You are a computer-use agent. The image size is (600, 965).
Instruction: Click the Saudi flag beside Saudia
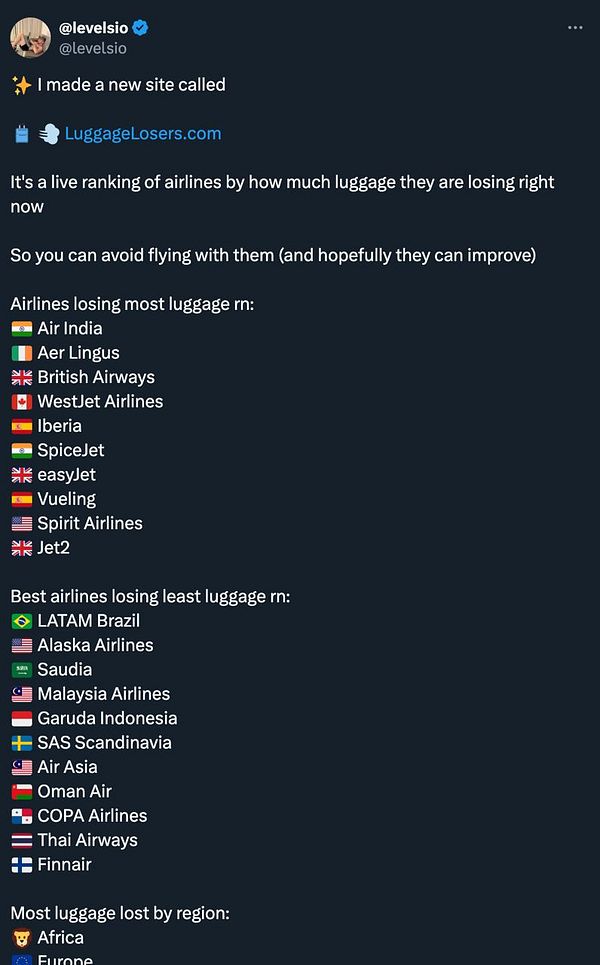[x=21, y=670]
